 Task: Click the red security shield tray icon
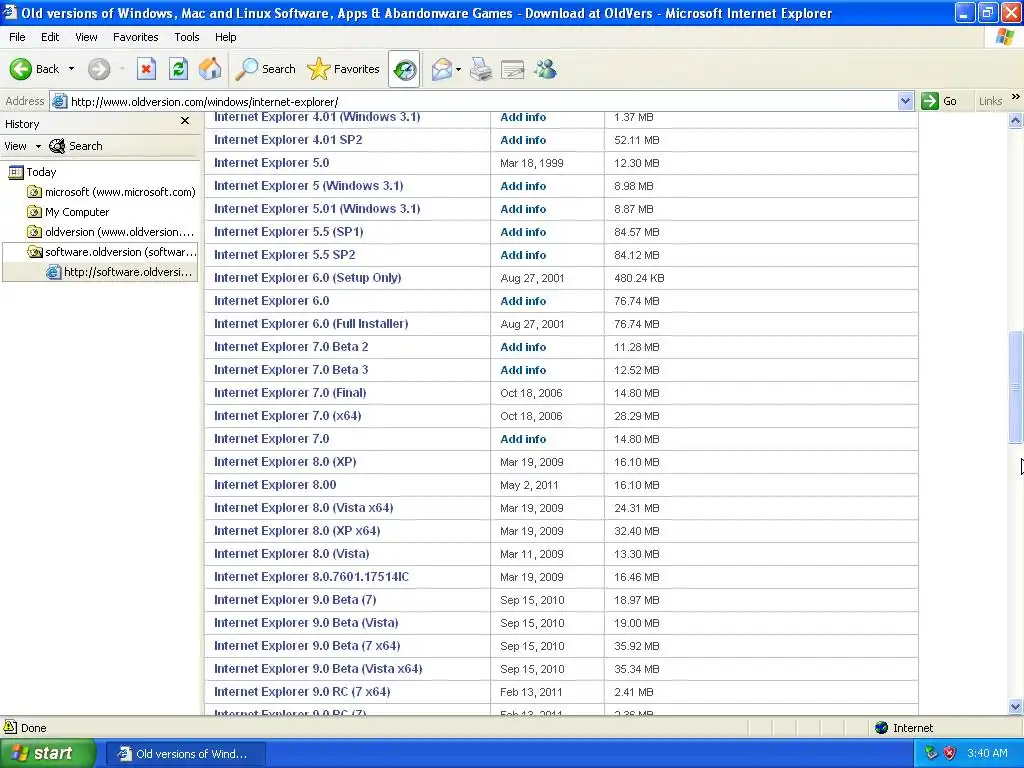950,754
